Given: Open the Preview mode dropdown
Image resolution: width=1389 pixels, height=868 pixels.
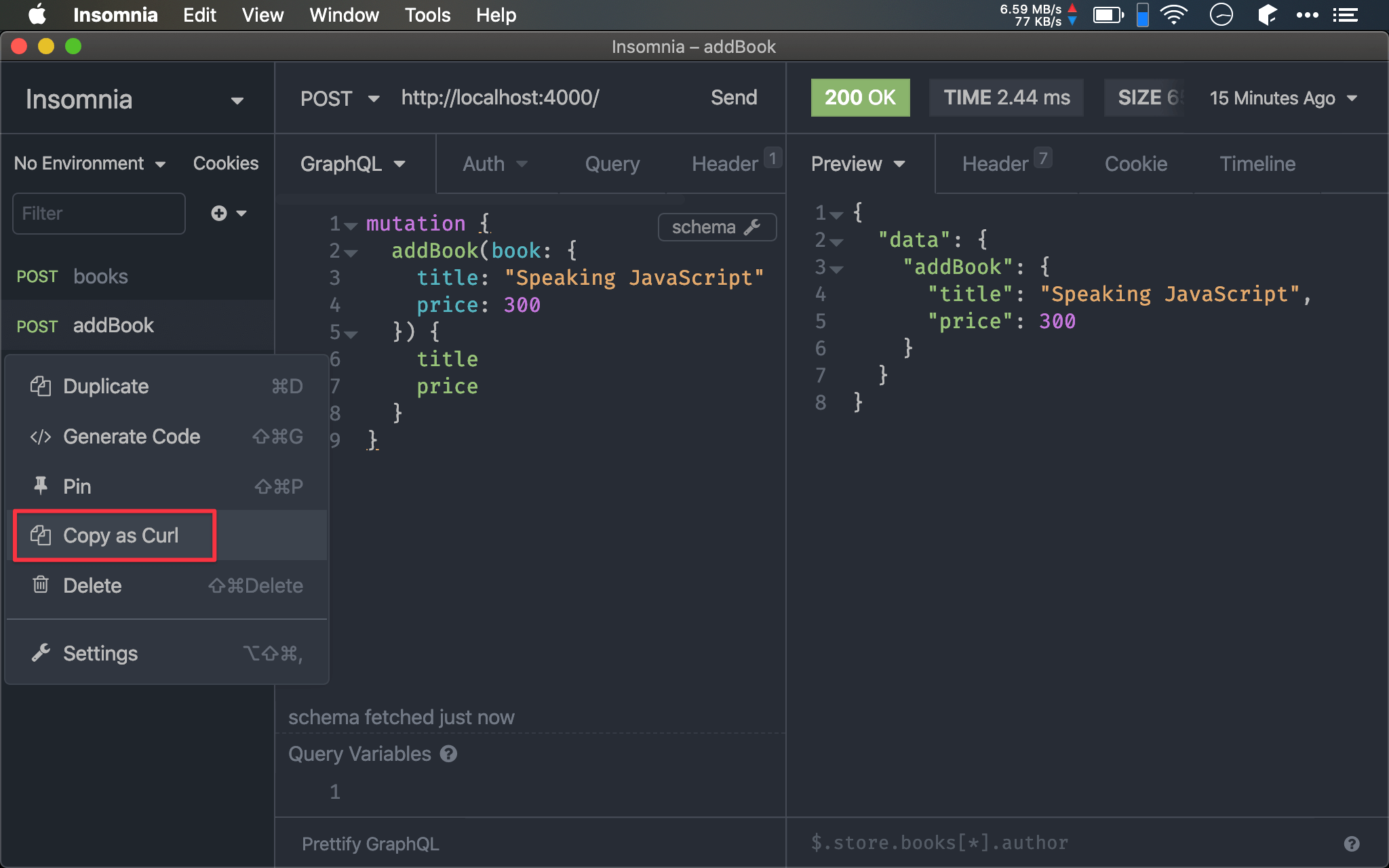Looking at the screenshot, I should pos(858,164).
